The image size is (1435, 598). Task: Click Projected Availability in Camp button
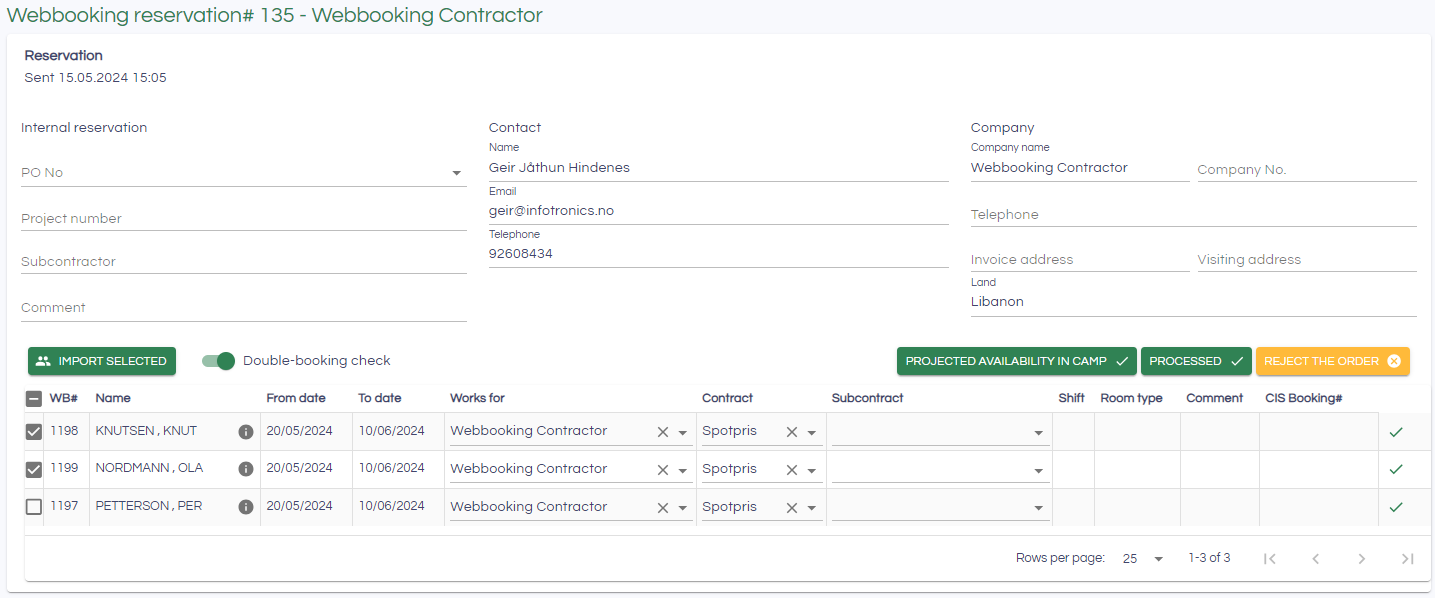(x=1016, y=361)
